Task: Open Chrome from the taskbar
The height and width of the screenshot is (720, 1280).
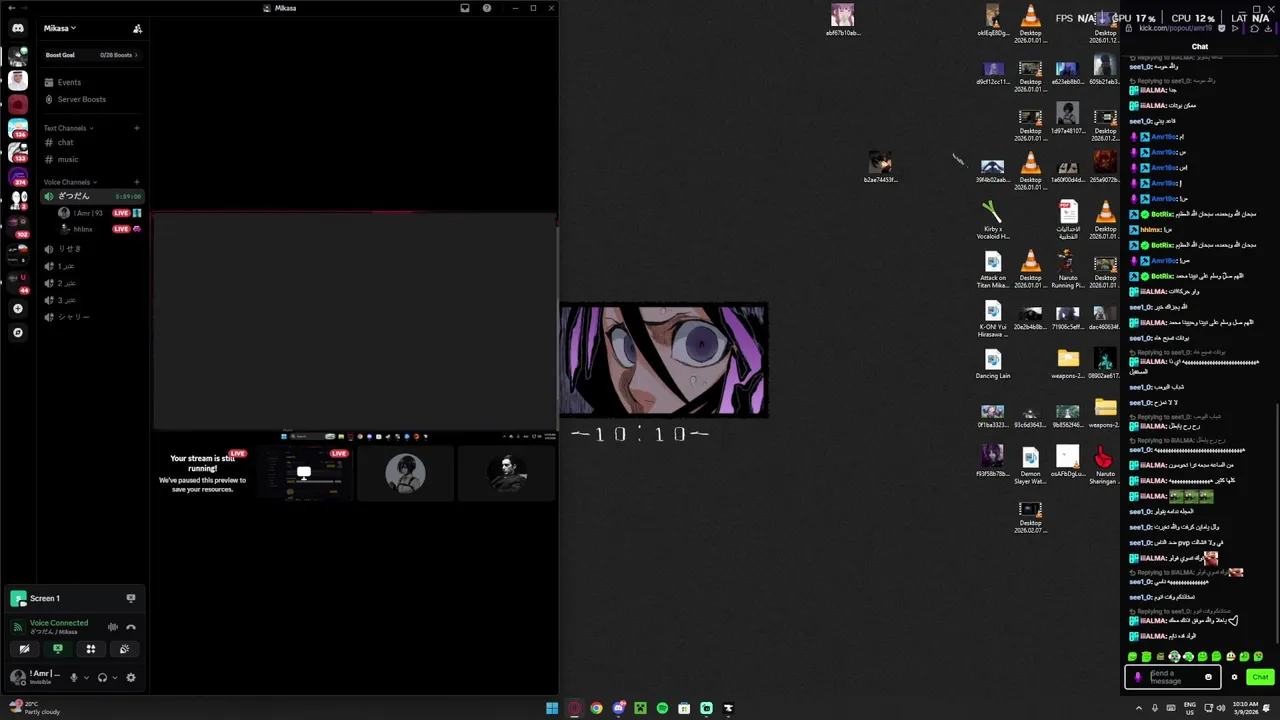Action: [596, 708]
